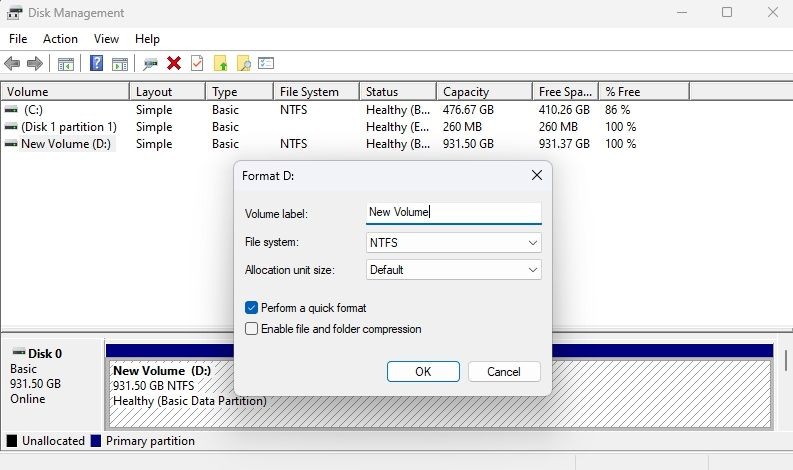The image size is (793, 470).
Task: Click drive icon beside New Volume (D:) row
Action: [11, 144]
